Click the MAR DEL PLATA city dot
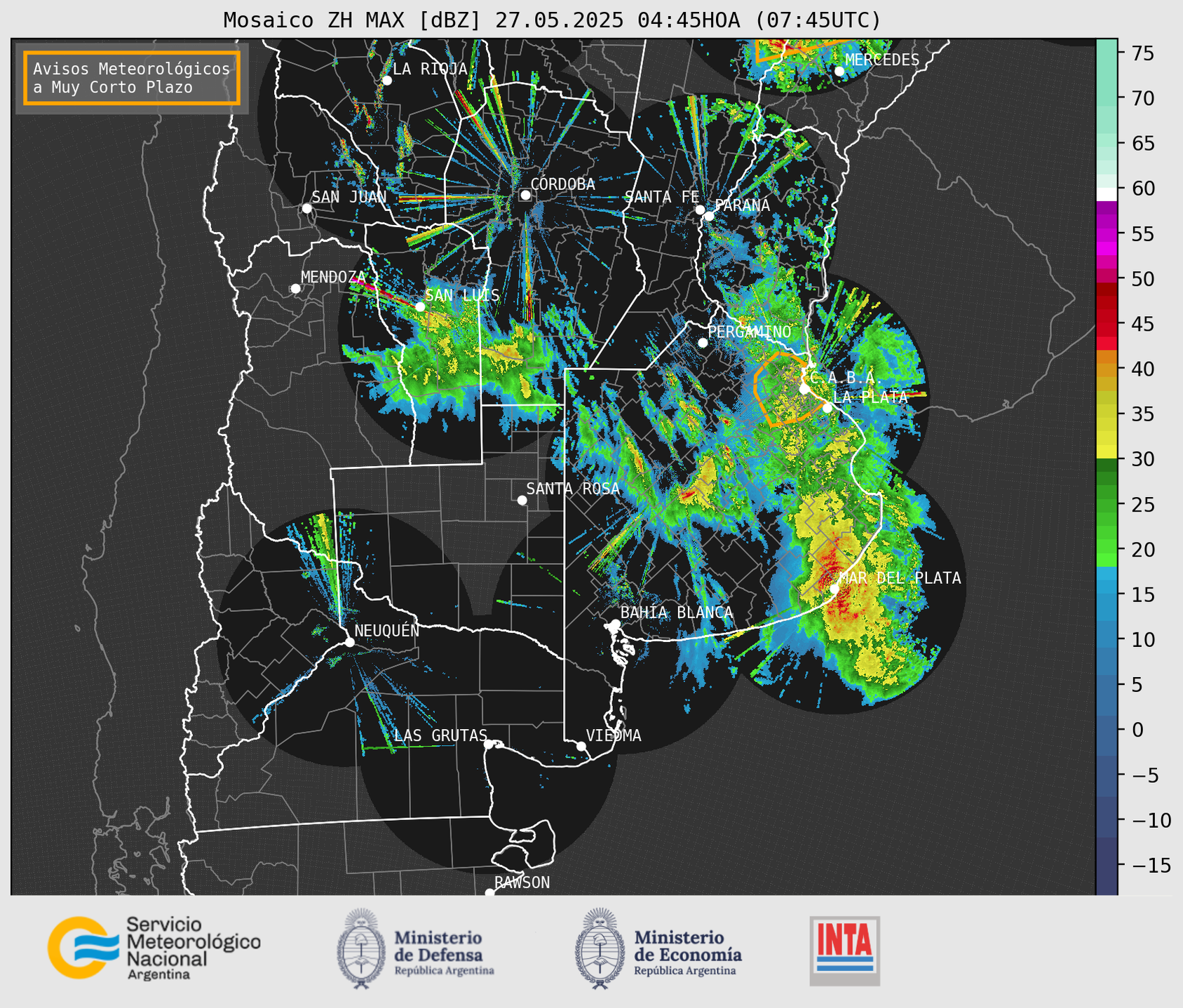This screenshot has width=1183, height=1008. pos(834,589)
